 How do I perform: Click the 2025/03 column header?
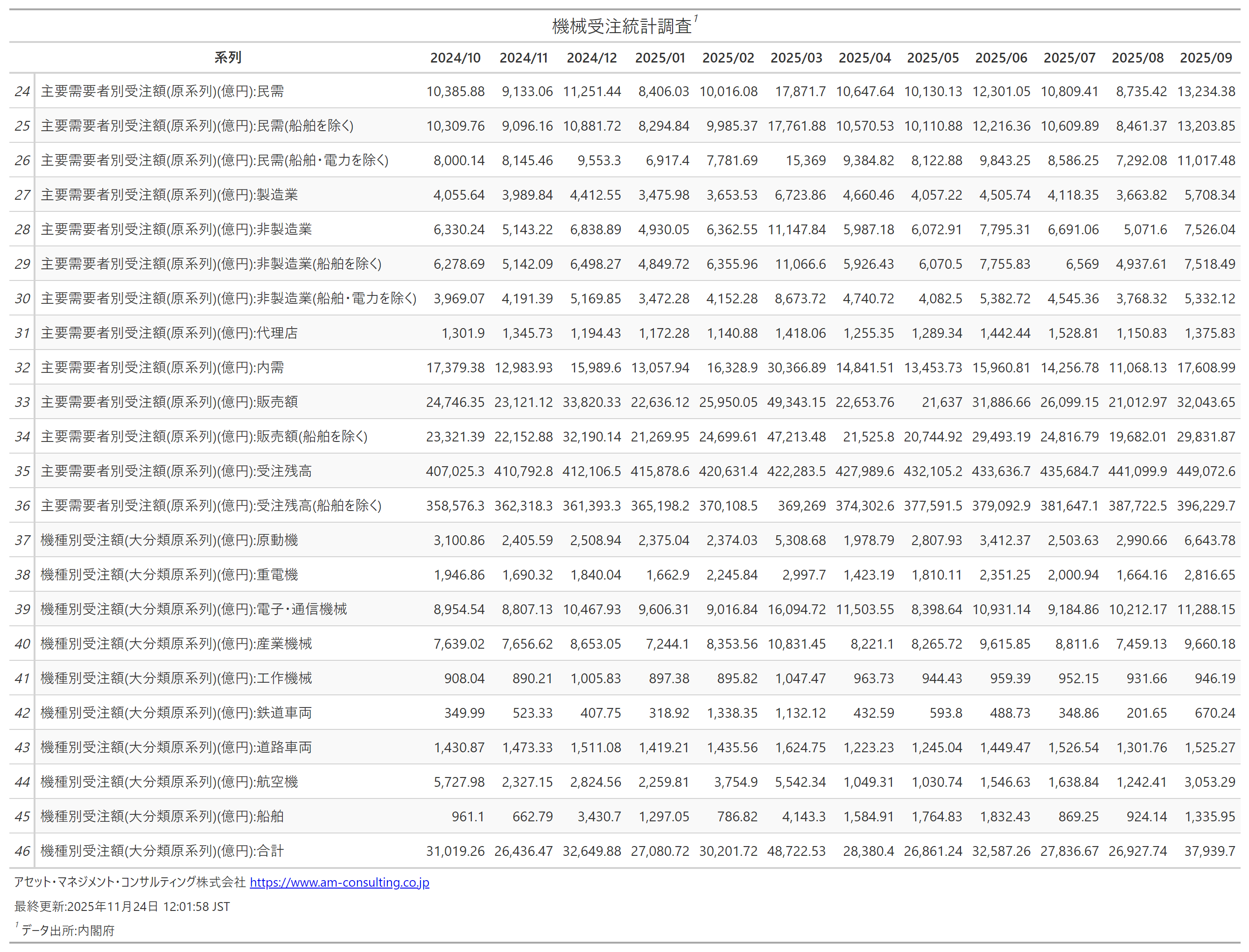pyautogui.click(x=796, y=58)
